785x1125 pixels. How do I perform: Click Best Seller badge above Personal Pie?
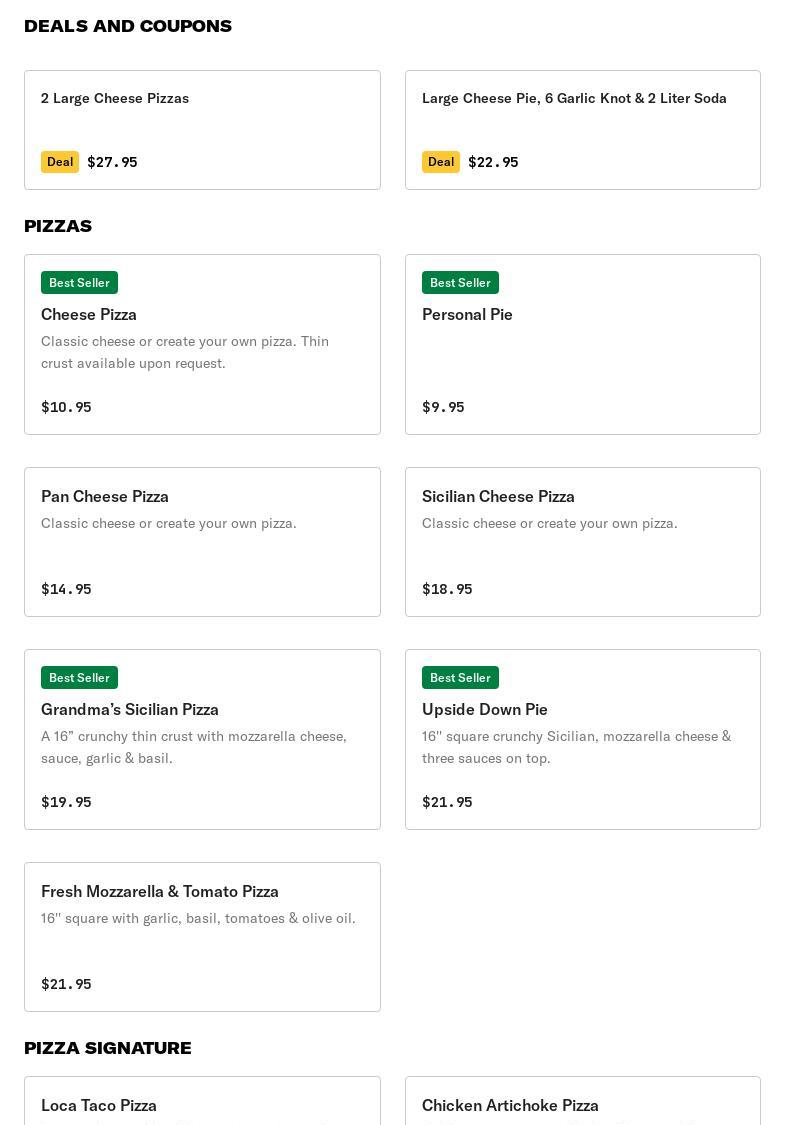pyautogui.click(x=460, y=283)
